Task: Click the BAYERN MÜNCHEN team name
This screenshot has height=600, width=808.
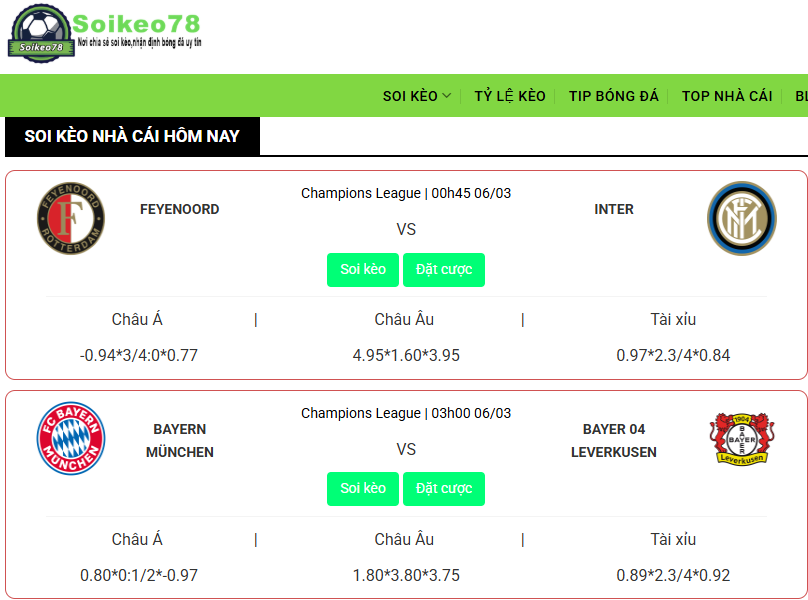Action: 180,440
